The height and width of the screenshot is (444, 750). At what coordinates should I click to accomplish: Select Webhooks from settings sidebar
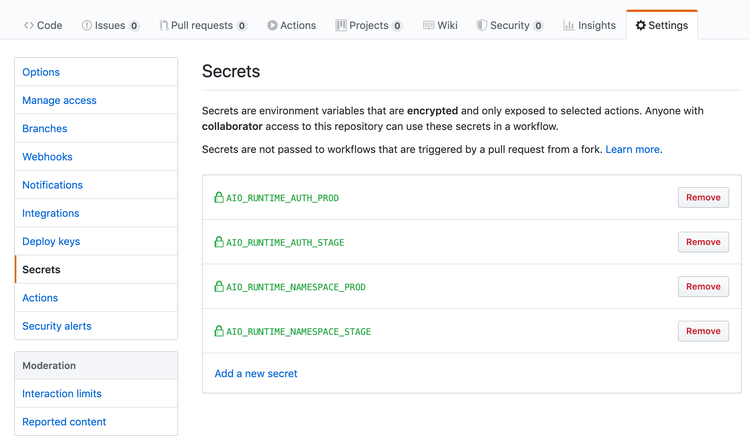point(47,157)
